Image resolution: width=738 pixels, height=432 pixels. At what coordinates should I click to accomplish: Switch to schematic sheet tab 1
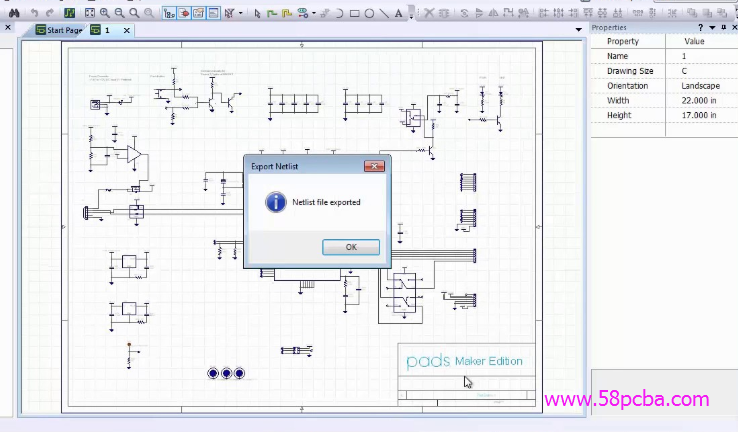103,30
